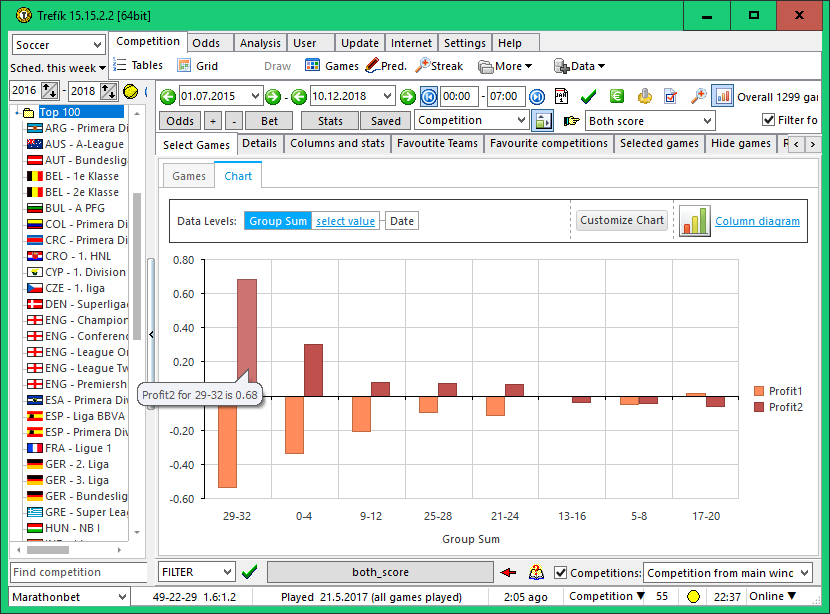This screenshot has width=830, height=614.
Task: Click the magnifier search icon in toolbar
Action: coord(699,97)
